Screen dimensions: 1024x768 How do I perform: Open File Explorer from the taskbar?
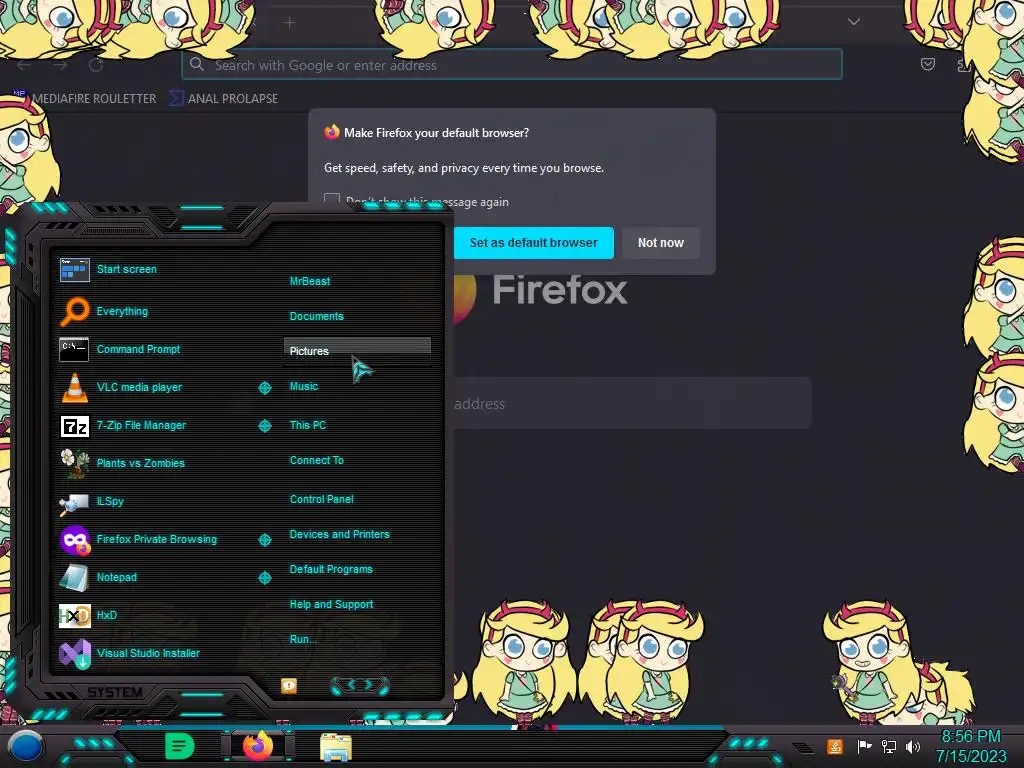336,747
